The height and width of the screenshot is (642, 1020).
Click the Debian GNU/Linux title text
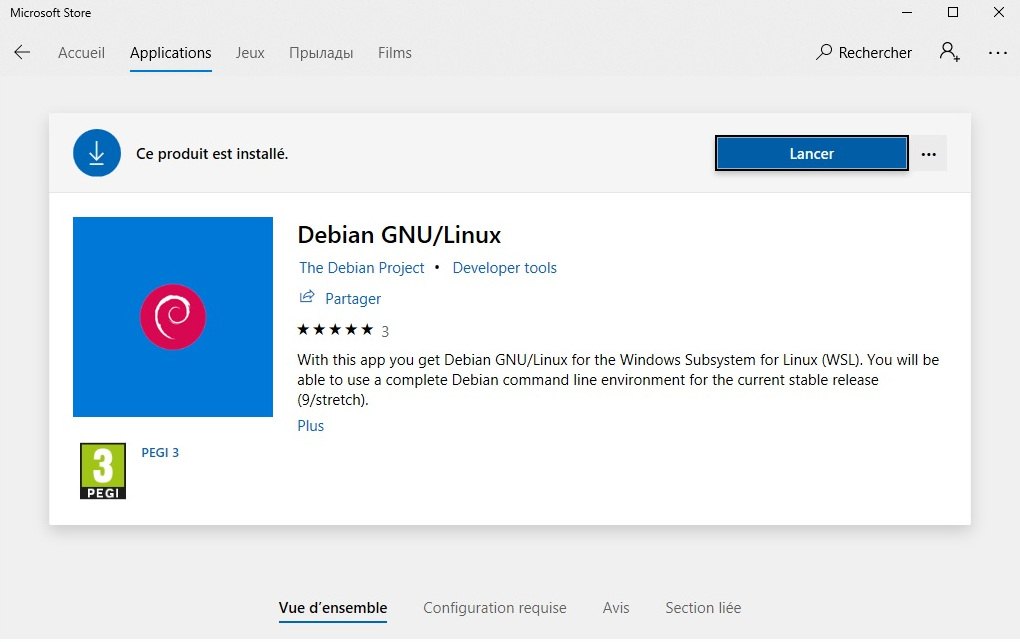pyautogui.click(x=399, y=235)
